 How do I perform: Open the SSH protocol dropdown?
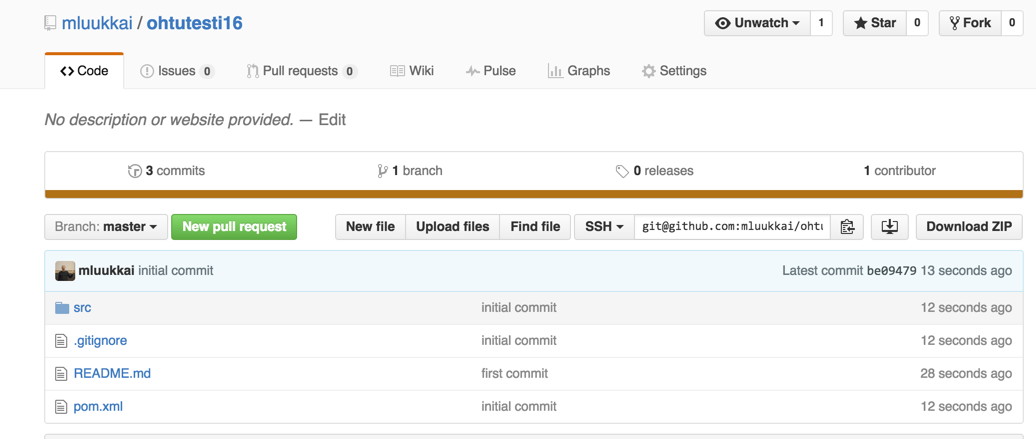[605, 227]
